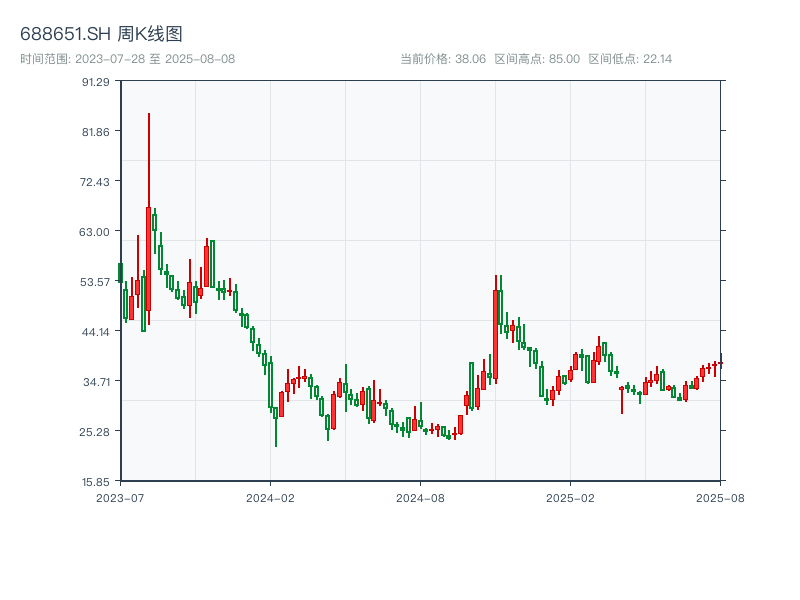Click the 2023-07 x-axis label
This screenshot has width=800, height=600.
click(x=120, y=497)
